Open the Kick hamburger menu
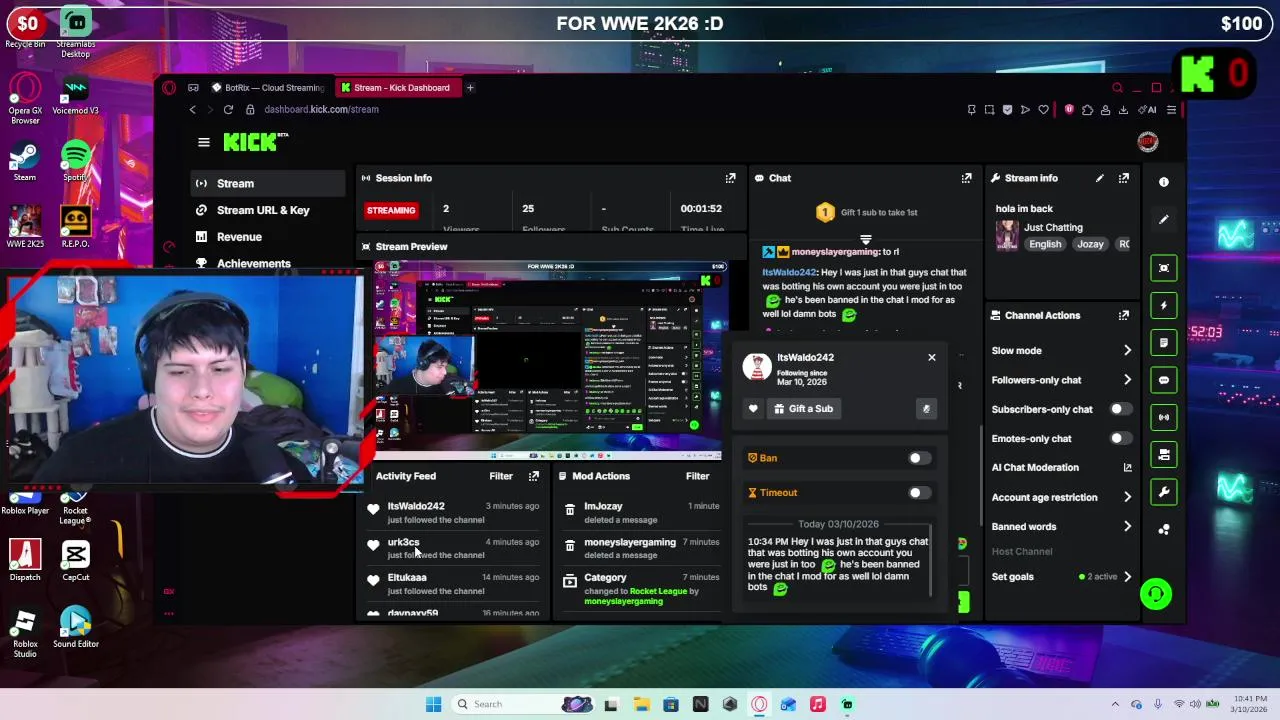Image resolution: width=1280 pixels, height=720 pixels. [x=204, y=142]
